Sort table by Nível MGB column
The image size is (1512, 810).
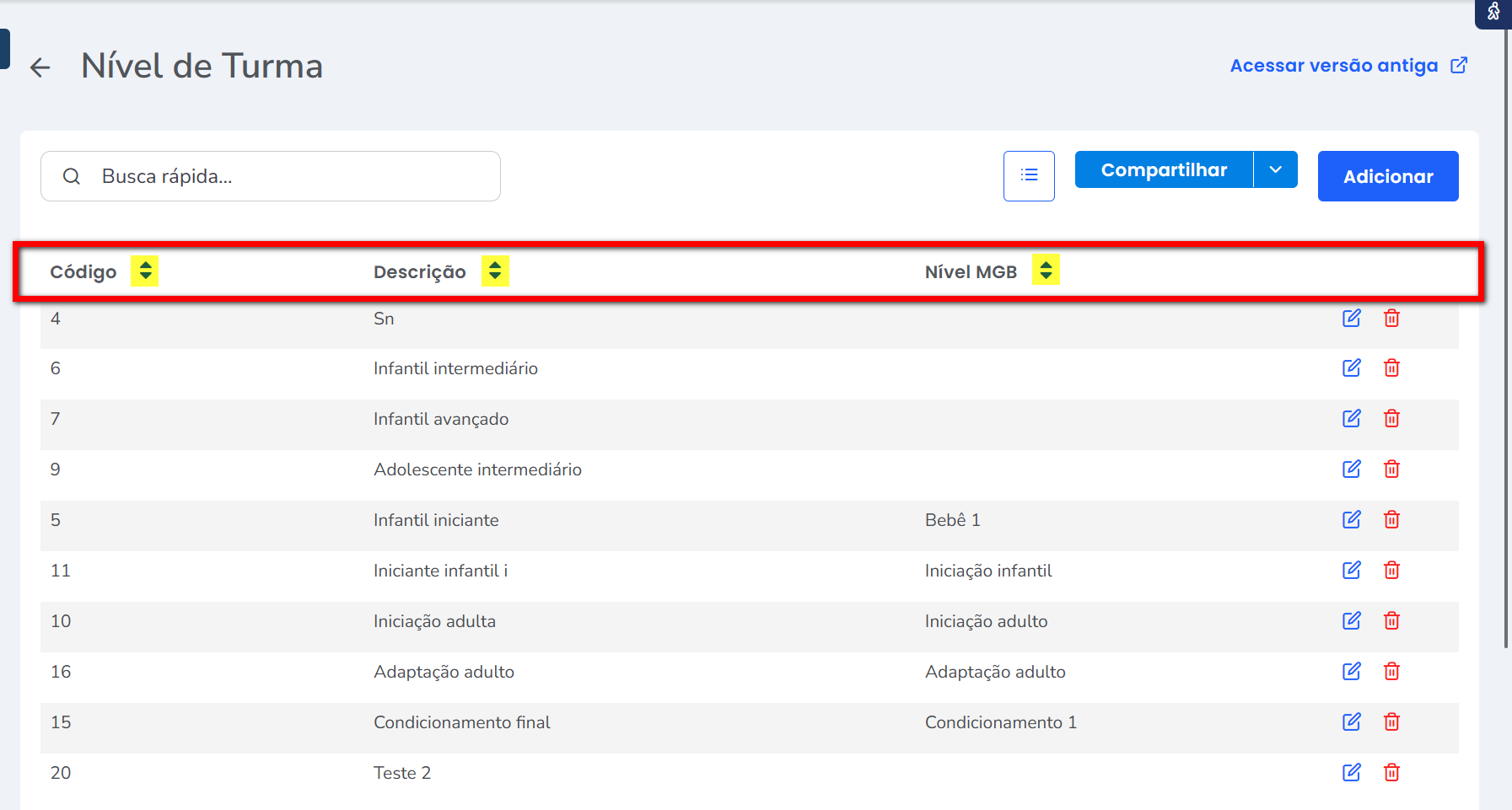(1046, 271)
